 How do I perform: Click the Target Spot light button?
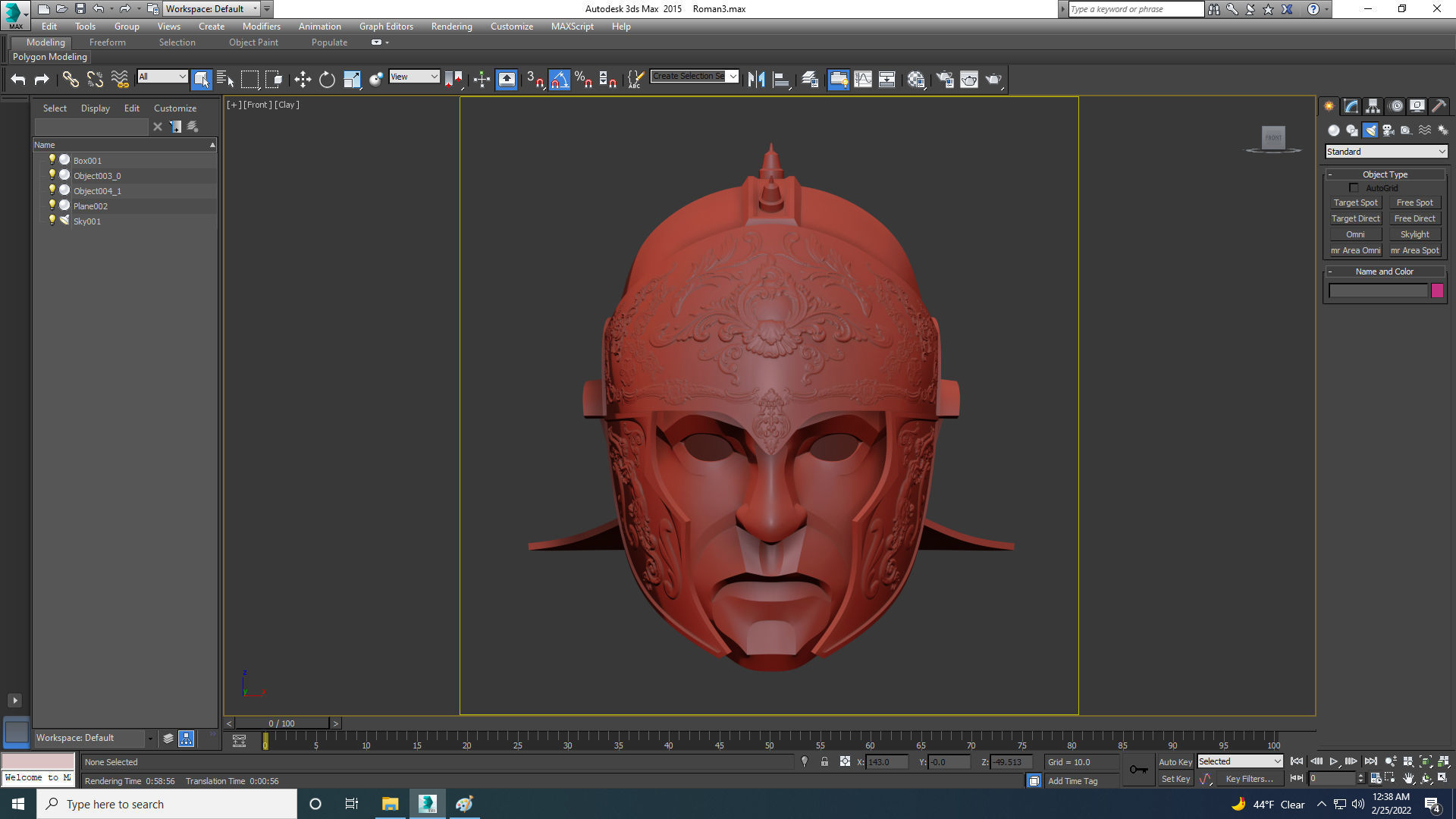click(1355, 202)
